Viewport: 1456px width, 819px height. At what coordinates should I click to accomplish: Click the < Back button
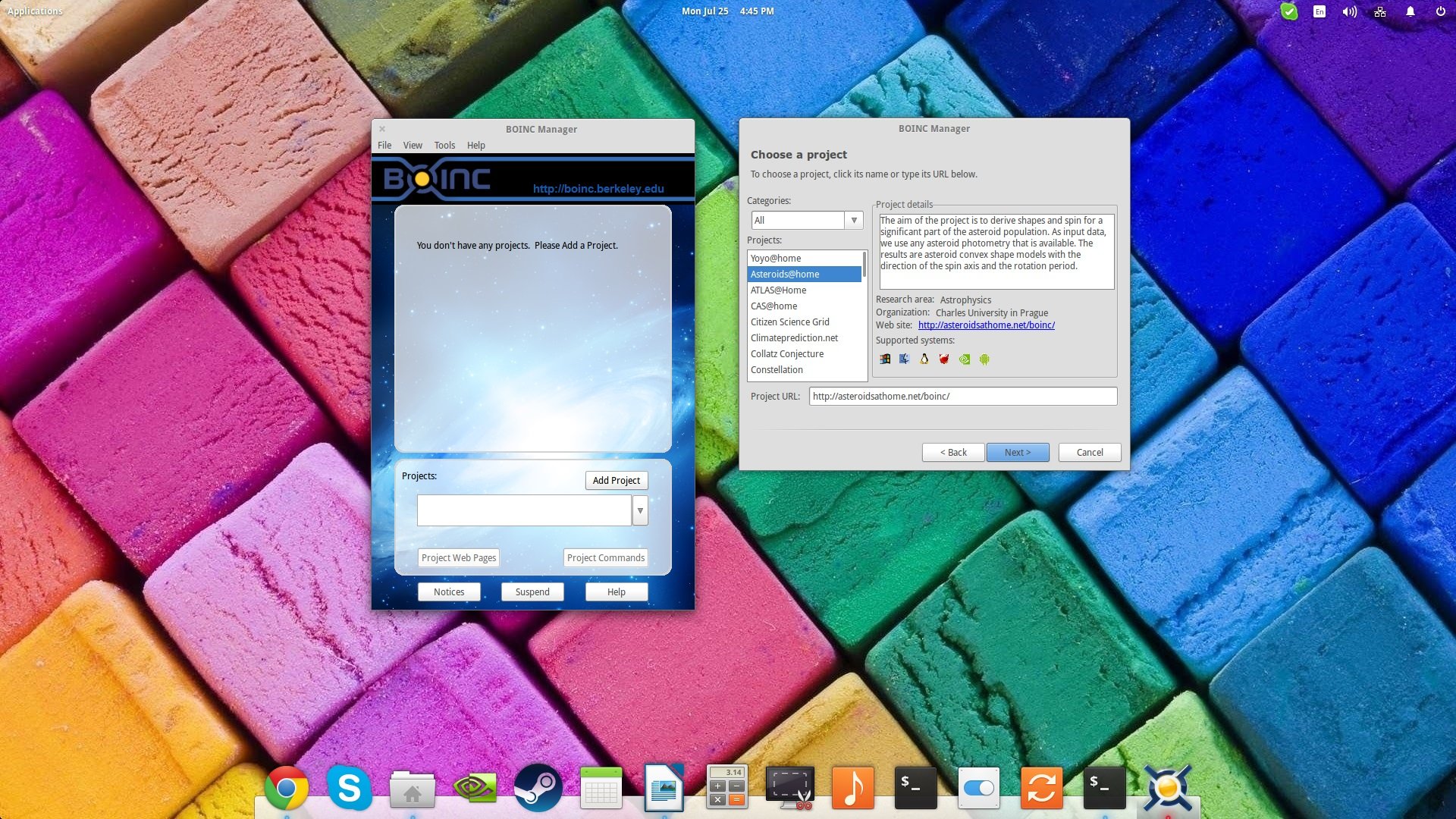[953, 452]
